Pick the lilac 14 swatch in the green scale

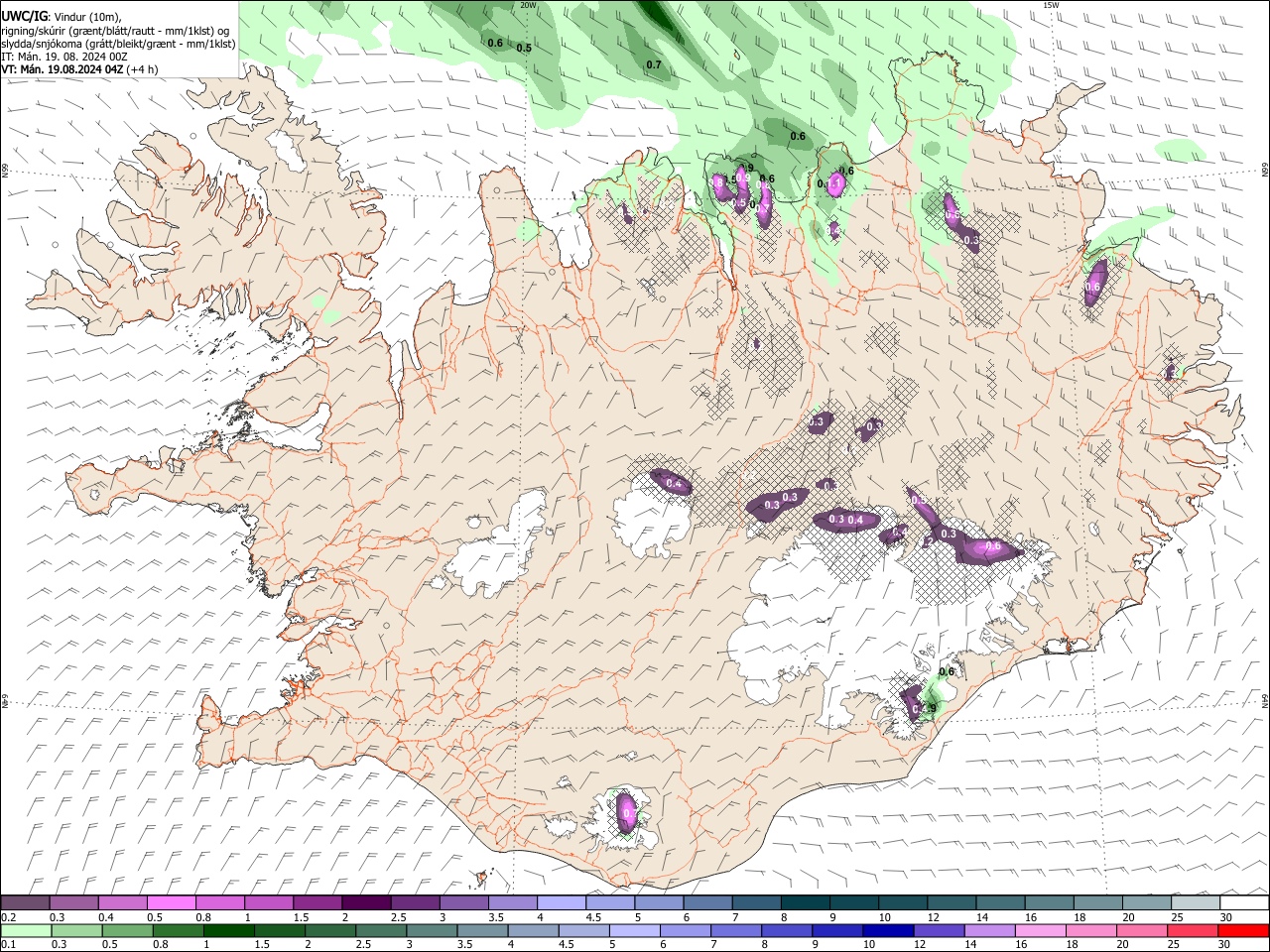pyautogui.click(x=991, y=930)
